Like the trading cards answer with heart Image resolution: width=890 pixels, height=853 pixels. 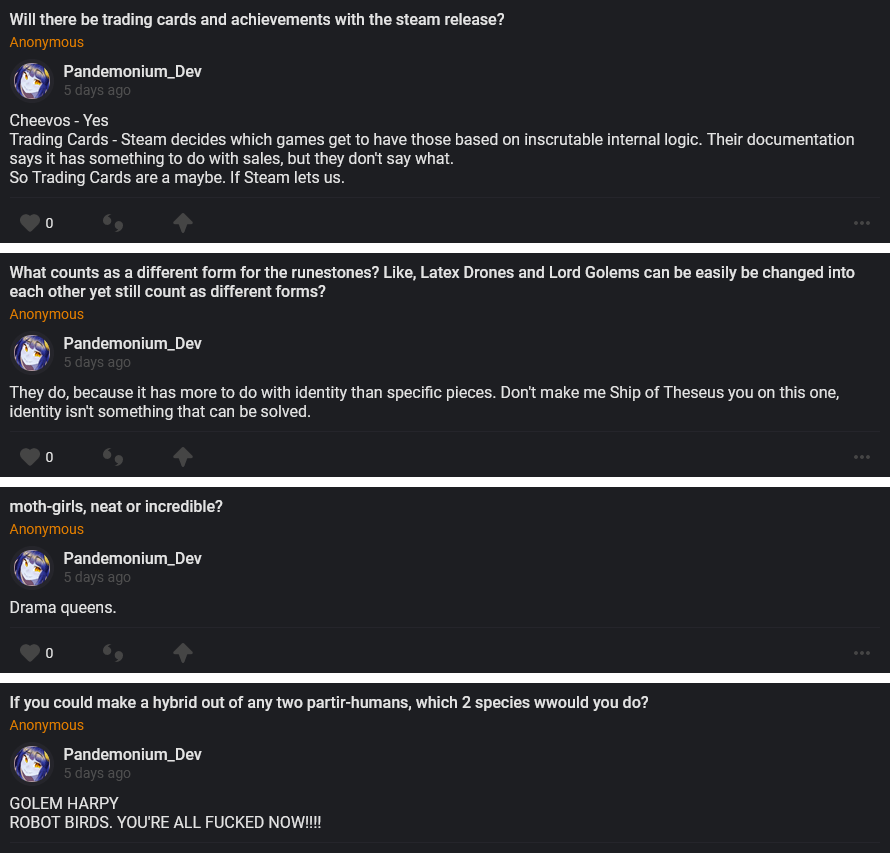click(x=30, y=223)
